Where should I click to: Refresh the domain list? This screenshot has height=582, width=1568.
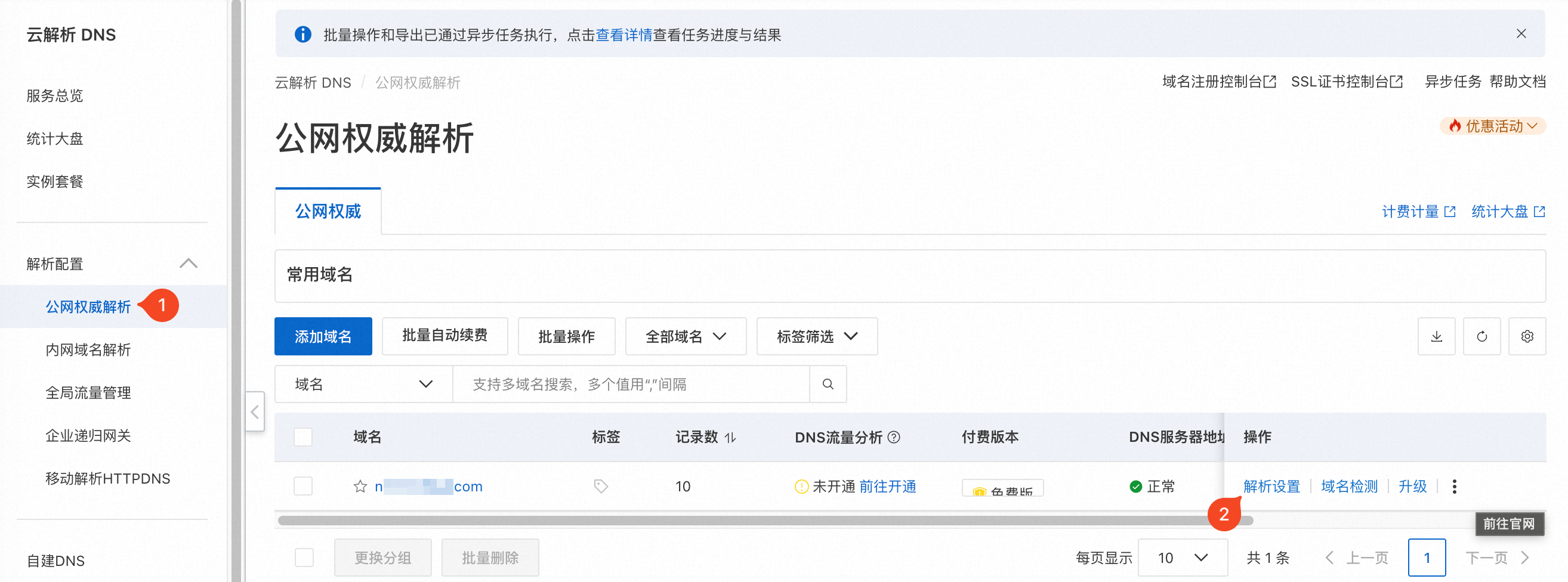click(1481, 336)
